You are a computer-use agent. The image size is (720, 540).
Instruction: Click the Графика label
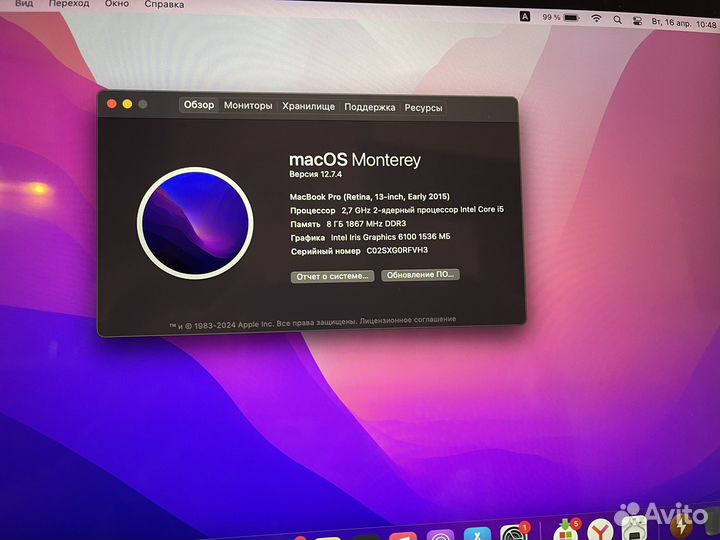click(308, 238)
